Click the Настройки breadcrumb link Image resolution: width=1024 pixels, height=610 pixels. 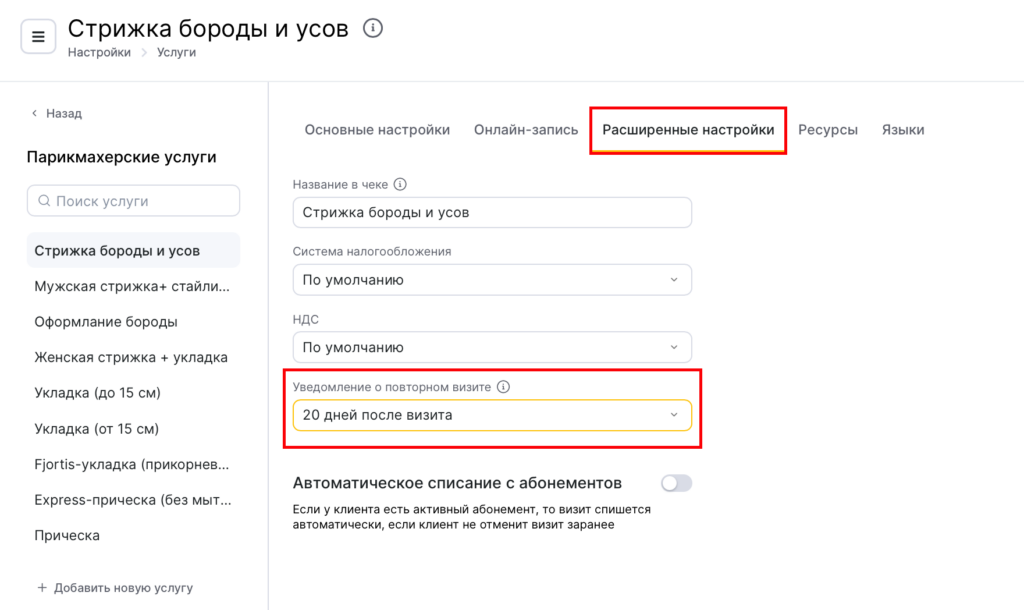click(99, 53)
